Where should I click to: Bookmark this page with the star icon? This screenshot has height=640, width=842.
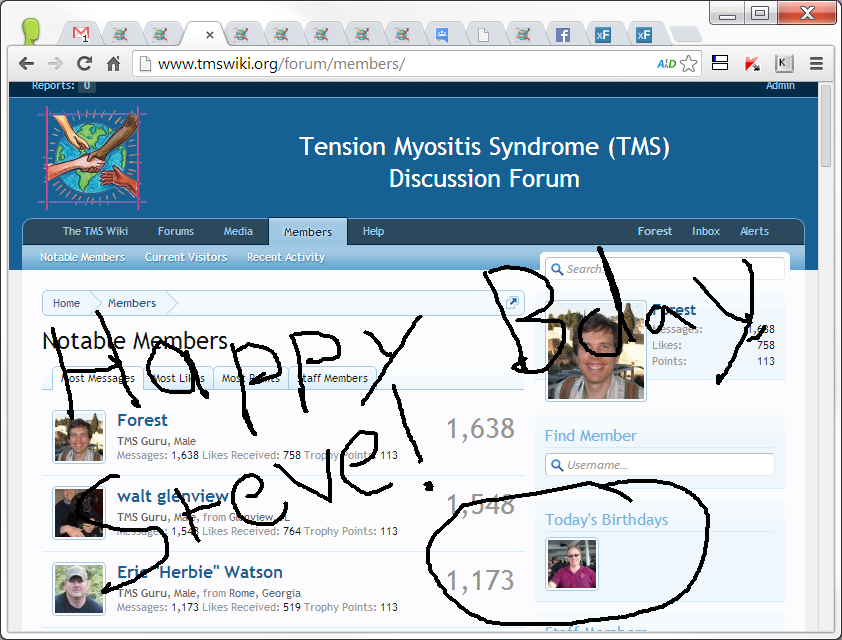pos(689,63)
